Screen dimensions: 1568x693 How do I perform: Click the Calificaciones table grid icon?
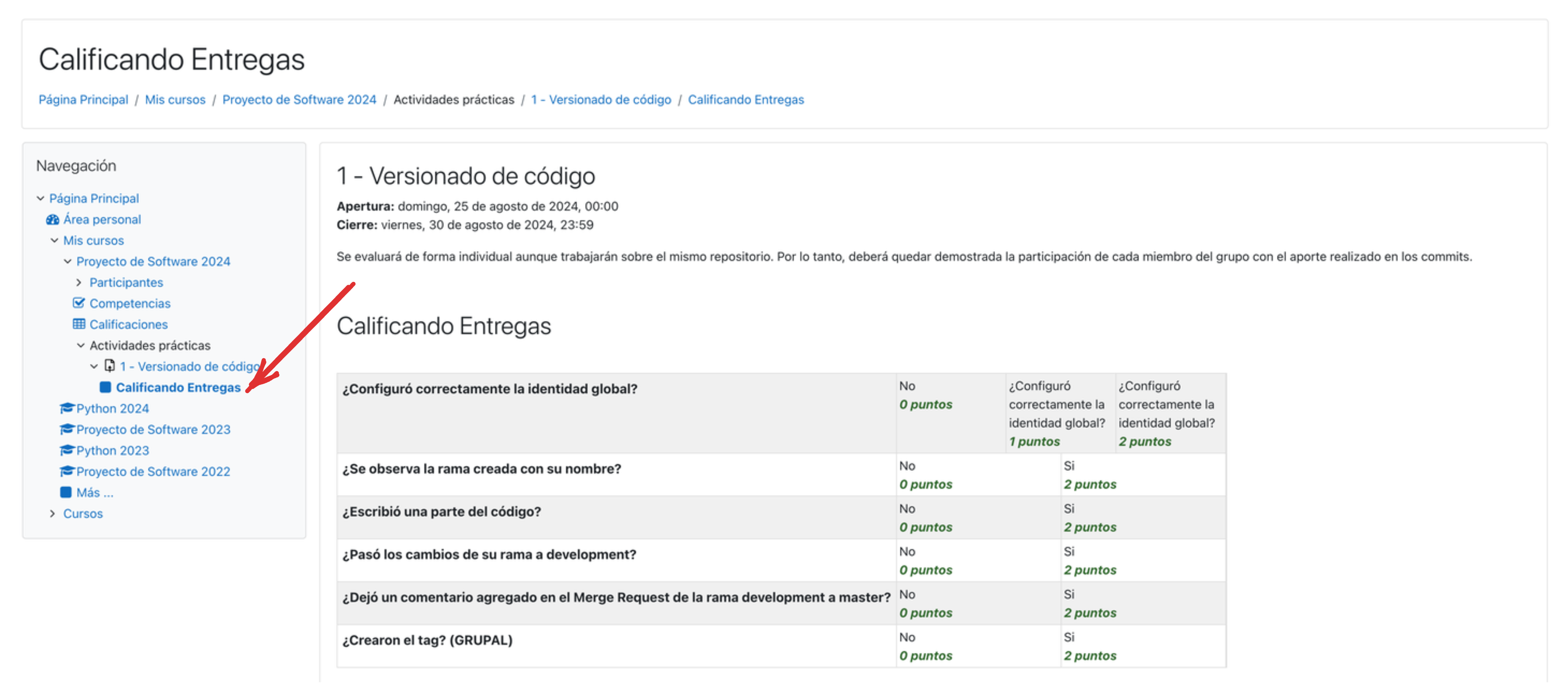(x=79, y=324)
